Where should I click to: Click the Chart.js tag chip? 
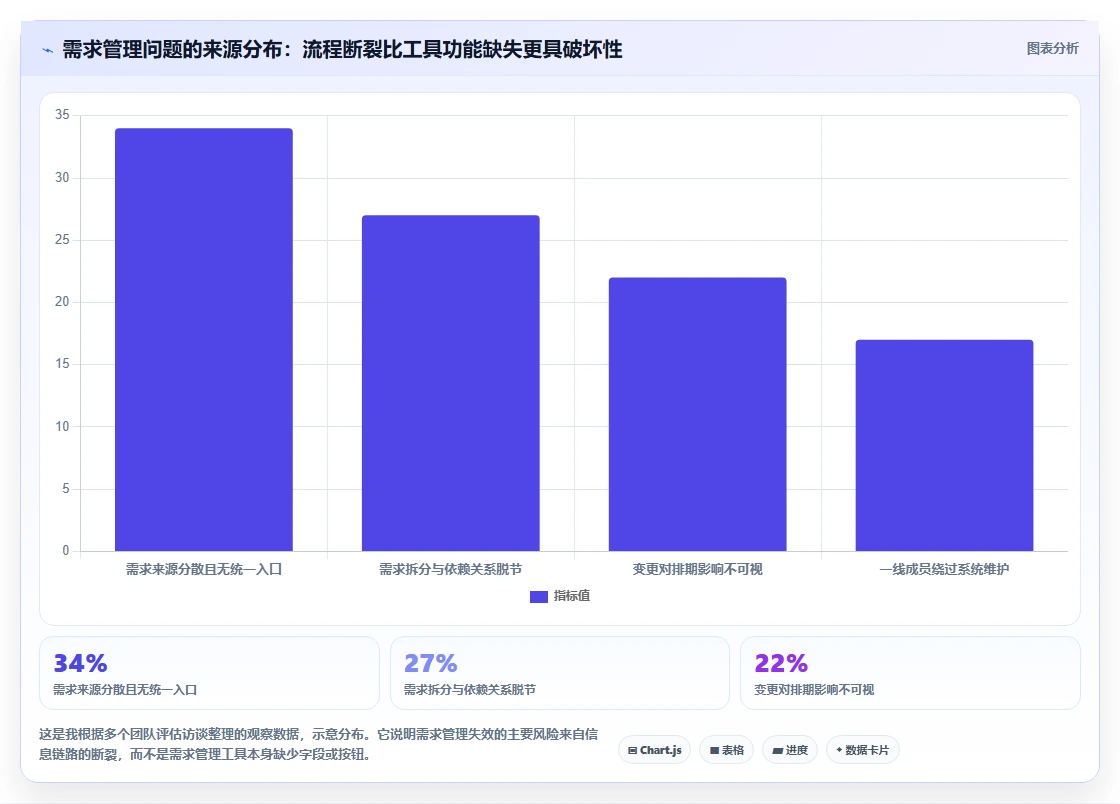[654, 750]
